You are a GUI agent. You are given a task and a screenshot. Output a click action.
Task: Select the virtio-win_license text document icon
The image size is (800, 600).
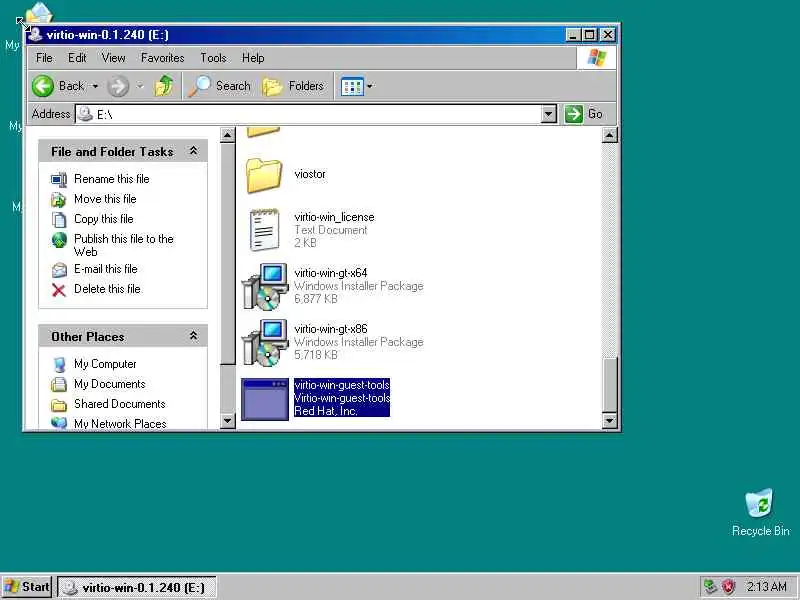264,230
